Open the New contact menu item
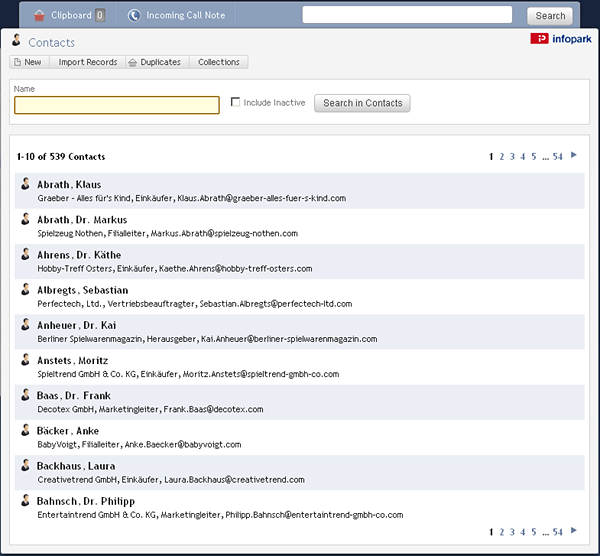600x556 pixels. click(29, 62)
